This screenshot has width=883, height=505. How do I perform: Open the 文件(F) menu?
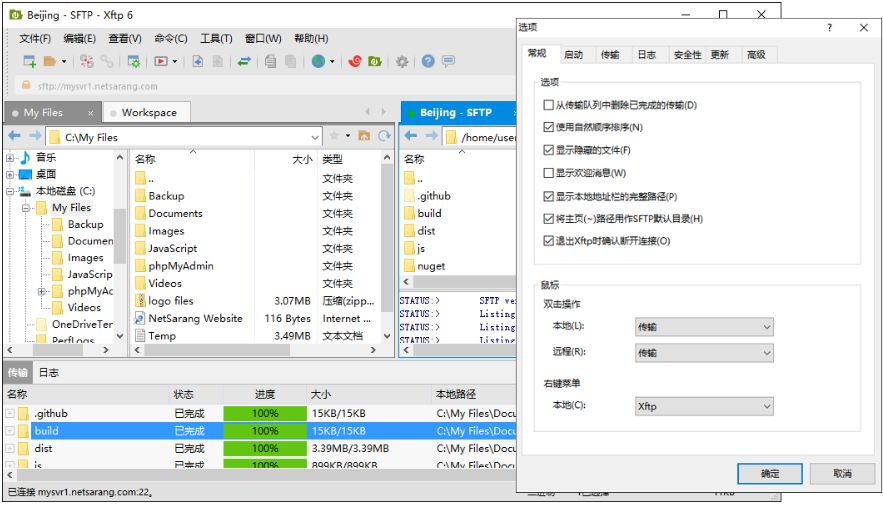tap(34, 38)
